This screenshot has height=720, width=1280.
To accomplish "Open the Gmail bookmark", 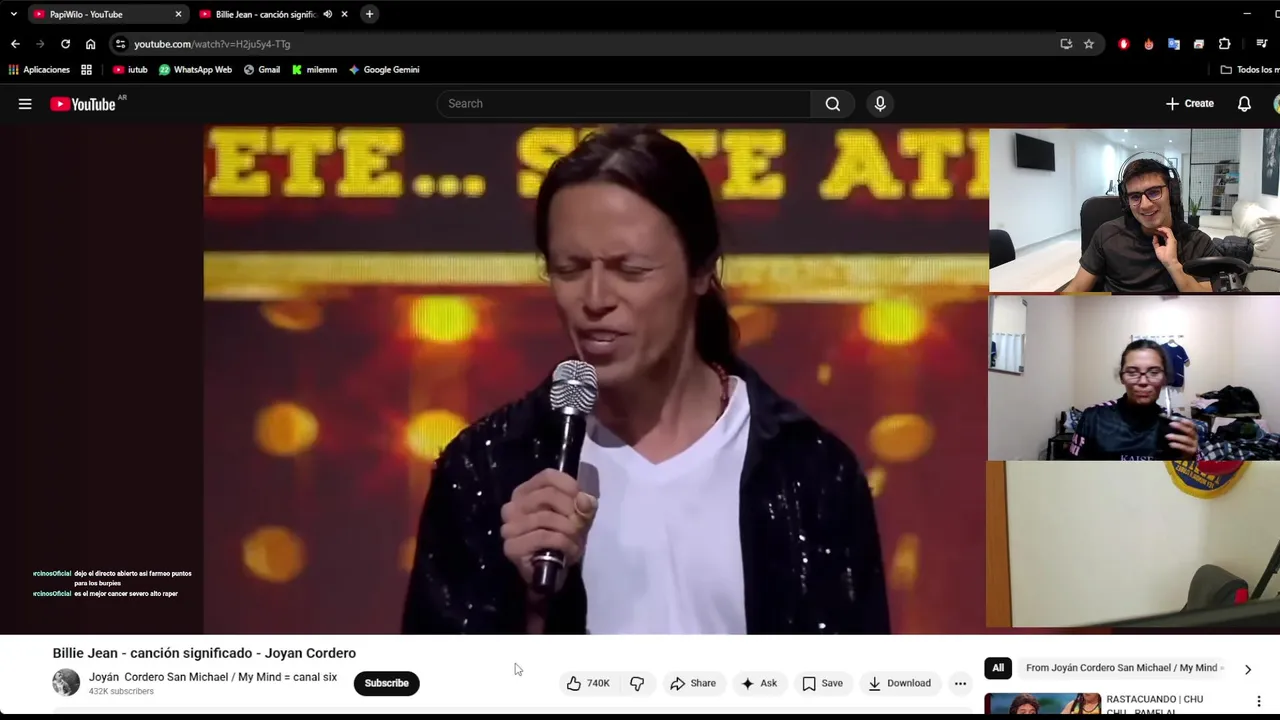I will tap(262, 70).
